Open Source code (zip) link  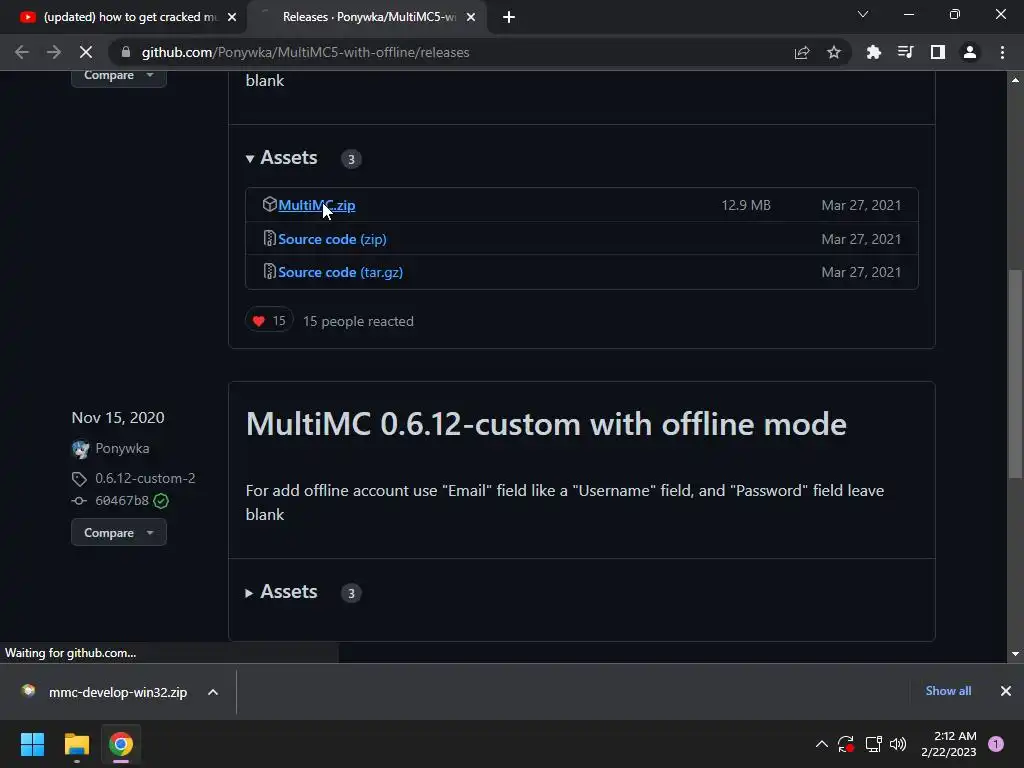332,239
